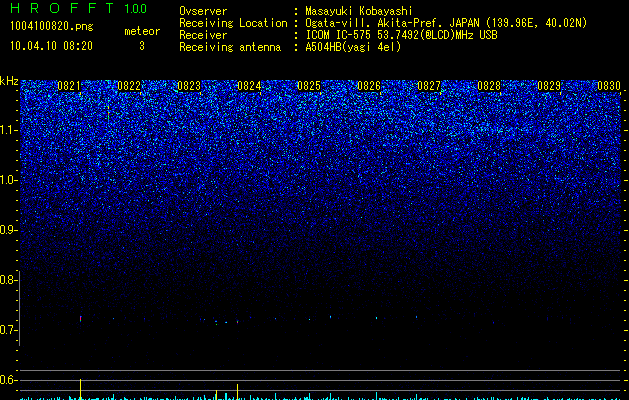Click the 0822 time marker
Screen dimensions: 629x400
point(129,86)
